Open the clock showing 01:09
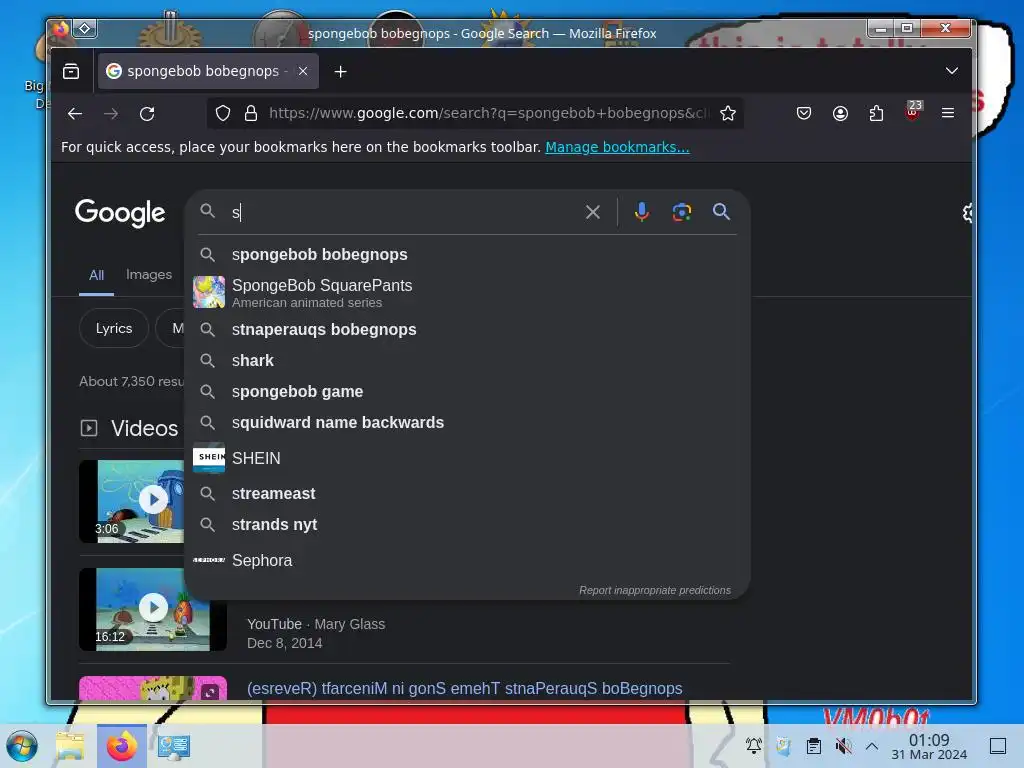Viewport: 1024px width, 768px height. [x=929, y=746]
